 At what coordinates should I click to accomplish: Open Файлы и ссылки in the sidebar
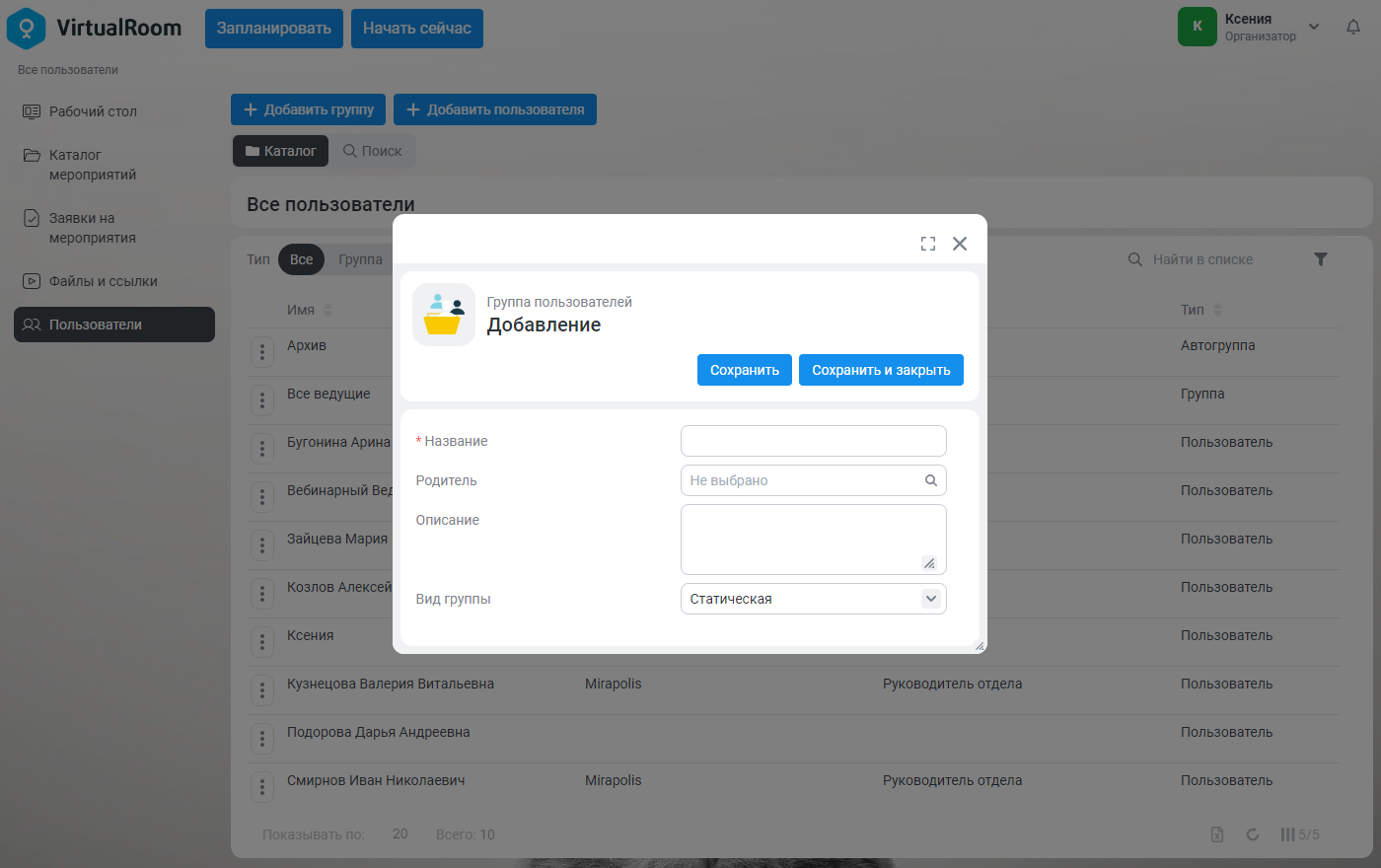114,281
